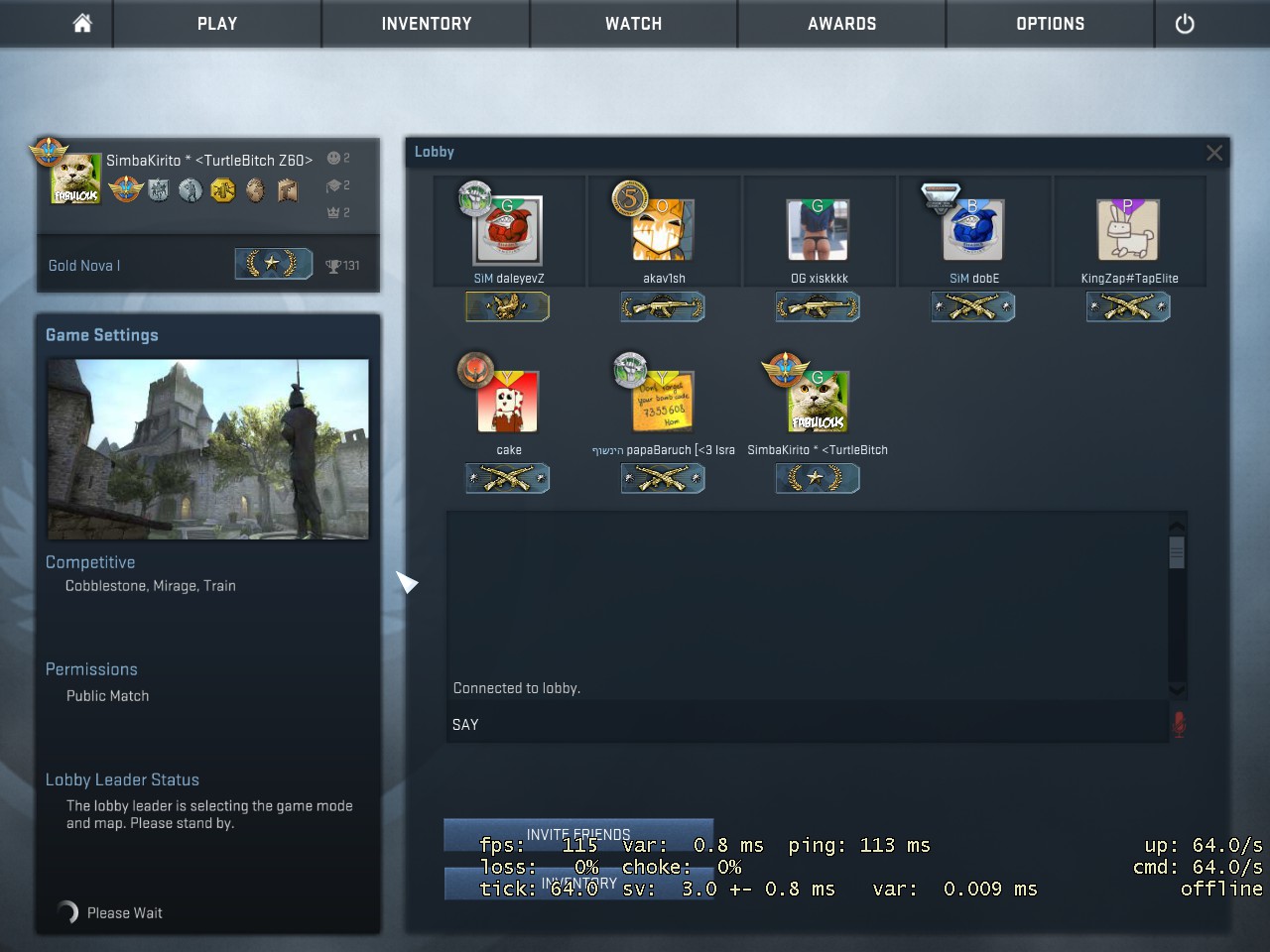Screen dimensions: 1270x952
Task: Click the medal on papaBaruch's avatar
Action: pyautogui.click(x=630, y=369)
